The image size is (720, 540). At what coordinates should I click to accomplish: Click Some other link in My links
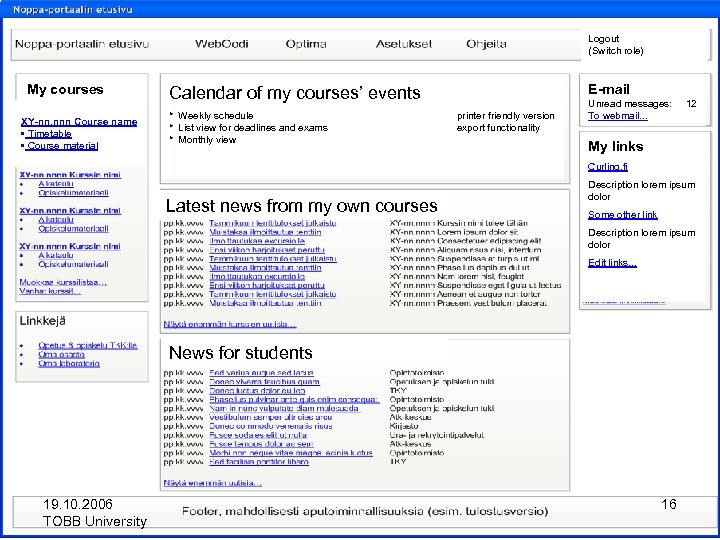pyautogui.click(x=623, y=215)
